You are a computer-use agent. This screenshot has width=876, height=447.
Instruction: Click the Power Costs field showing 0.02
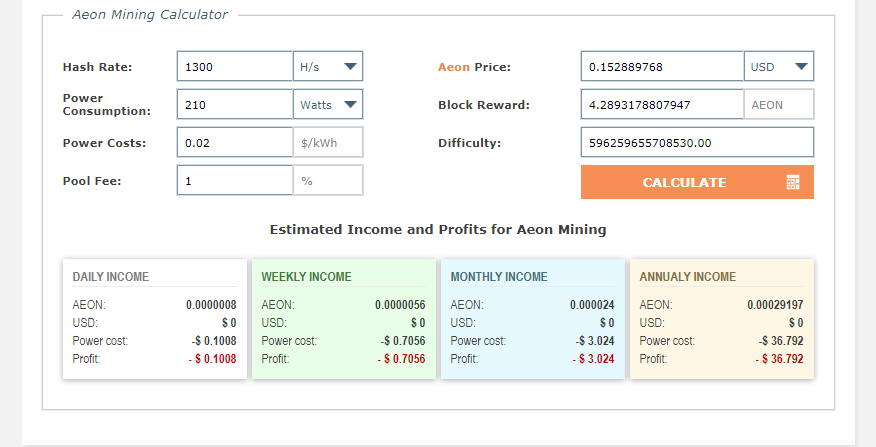[235, 142]
